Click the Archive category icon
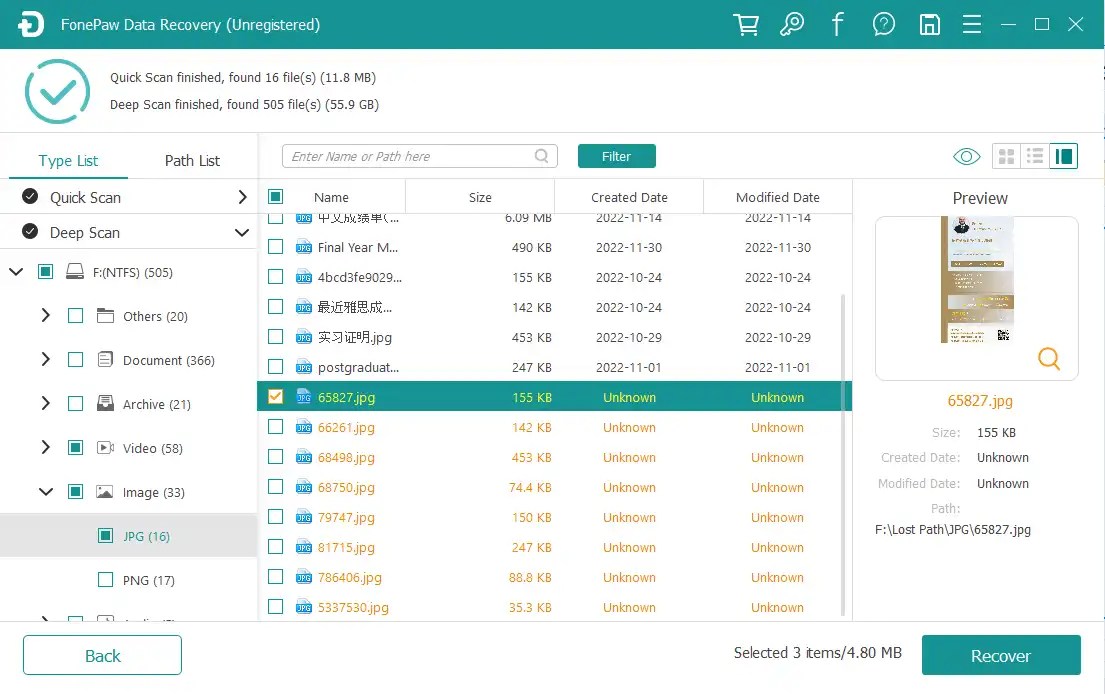The height and width of the screenshot is (694, 1105). (x=105, y=404)
